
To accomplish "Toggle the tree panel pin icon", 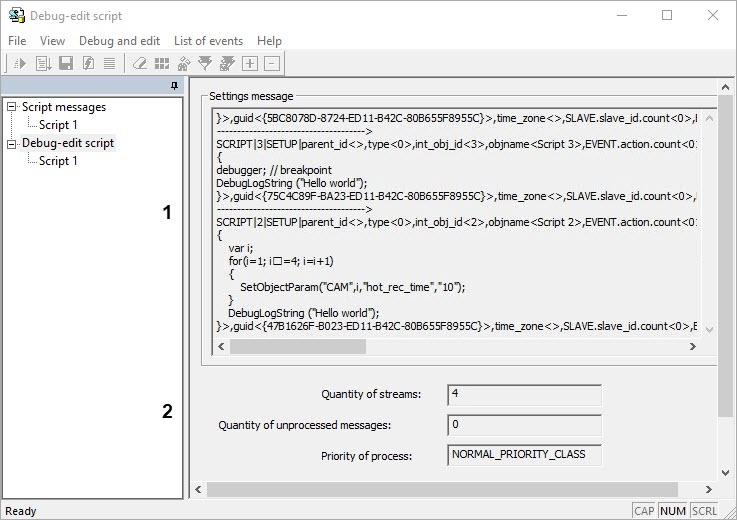I will click(175, 86).
